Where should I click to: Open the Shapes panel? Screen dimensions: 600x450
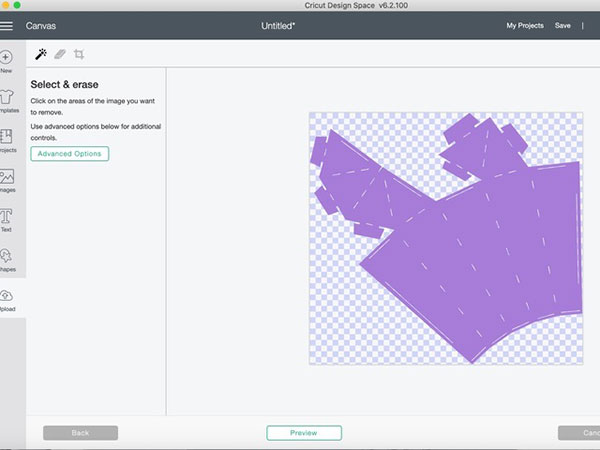(x=6, y=260)
